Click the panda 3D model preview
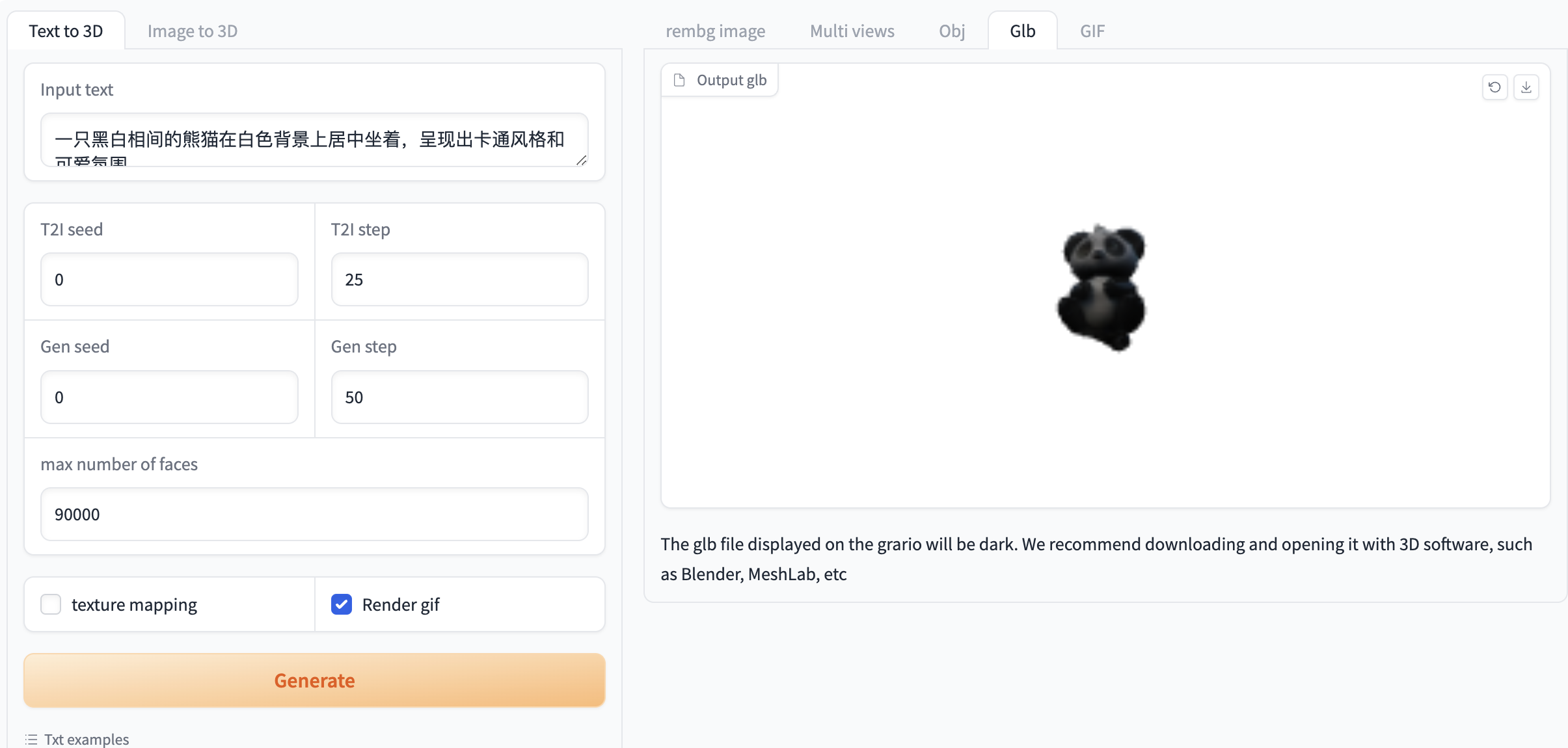The height and width of the screenshot is (748, 1568). [1101, 287]
